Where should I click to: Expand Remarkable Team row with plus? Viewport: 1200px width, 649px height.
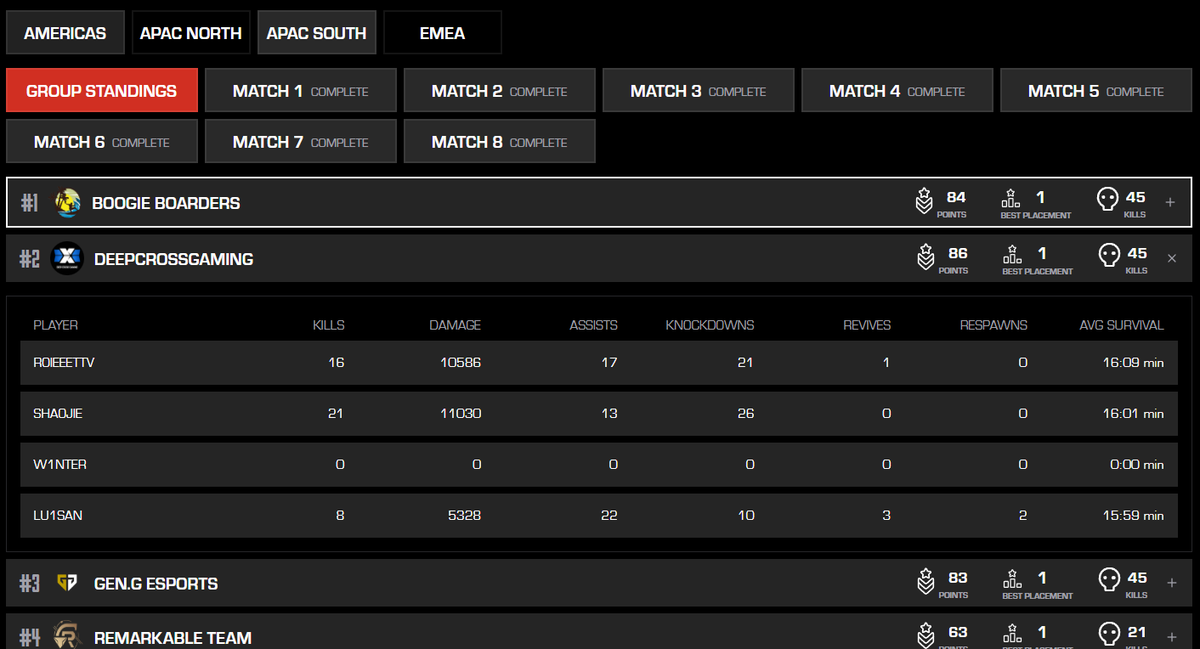tap(1172, 637)
